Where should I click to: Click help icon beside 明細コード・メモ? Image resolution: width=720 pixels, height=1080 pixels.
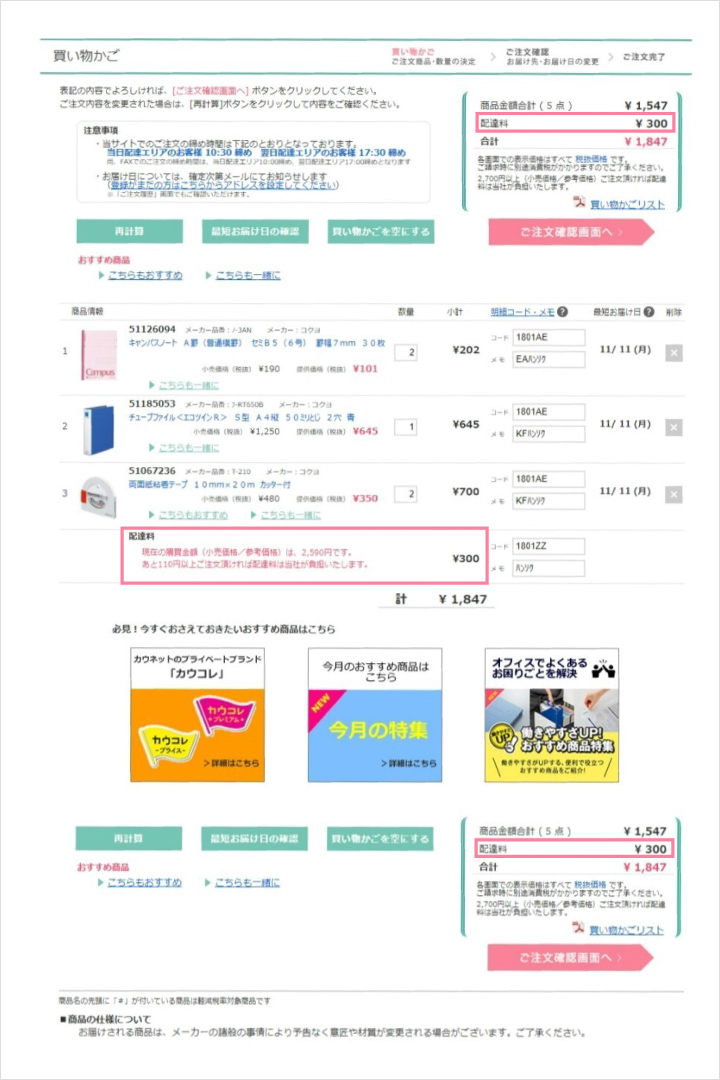tap(563, 312)
